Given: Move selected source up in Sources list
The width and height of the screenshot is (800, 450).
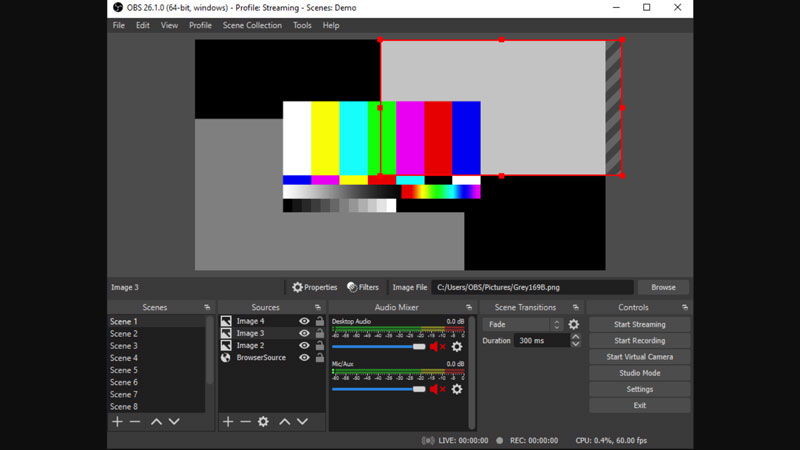Looking at the screenshot, I should tap(284, 422).
